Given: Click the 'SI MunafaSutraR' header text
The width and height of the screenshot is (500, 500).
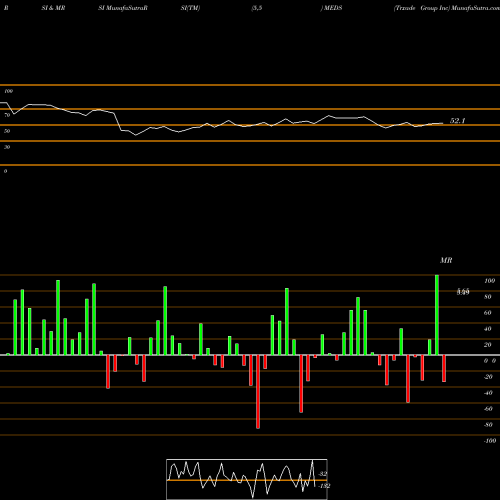Looking at the screenshot, I should coord(123,8).
